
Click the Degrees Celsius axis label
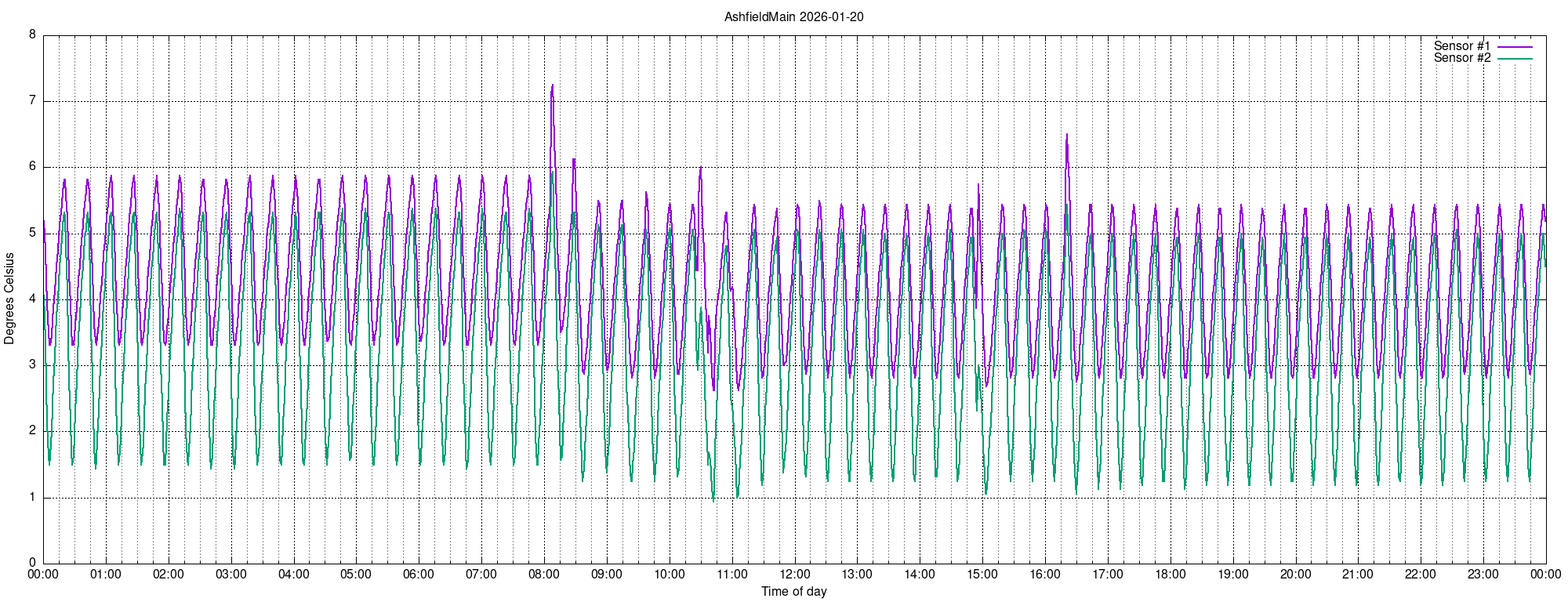click(x=9, y=299)
